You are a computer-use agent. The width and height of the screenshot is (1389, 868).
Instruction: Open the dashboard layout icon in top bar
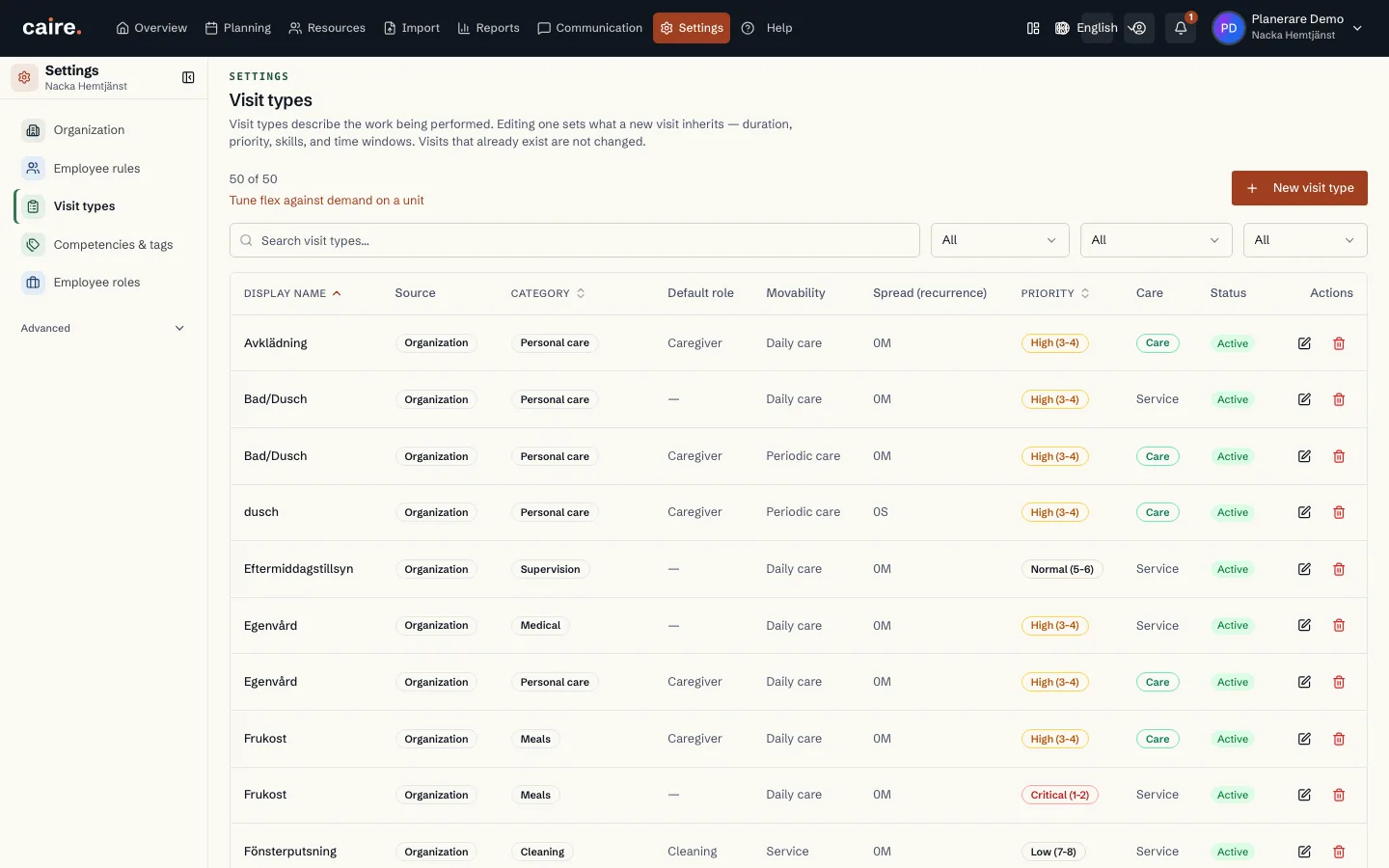coord(1033,28)
